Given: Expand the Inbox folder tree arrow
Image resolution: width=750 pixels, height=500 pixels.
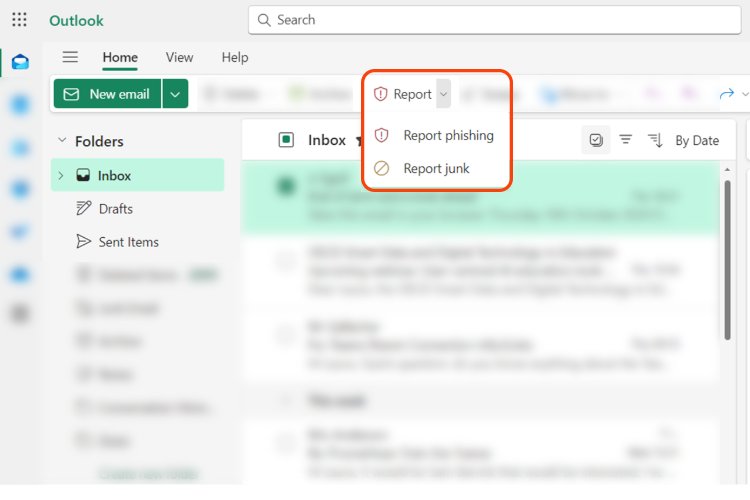Looking at the screenshot, I should [x=61, y=176].
